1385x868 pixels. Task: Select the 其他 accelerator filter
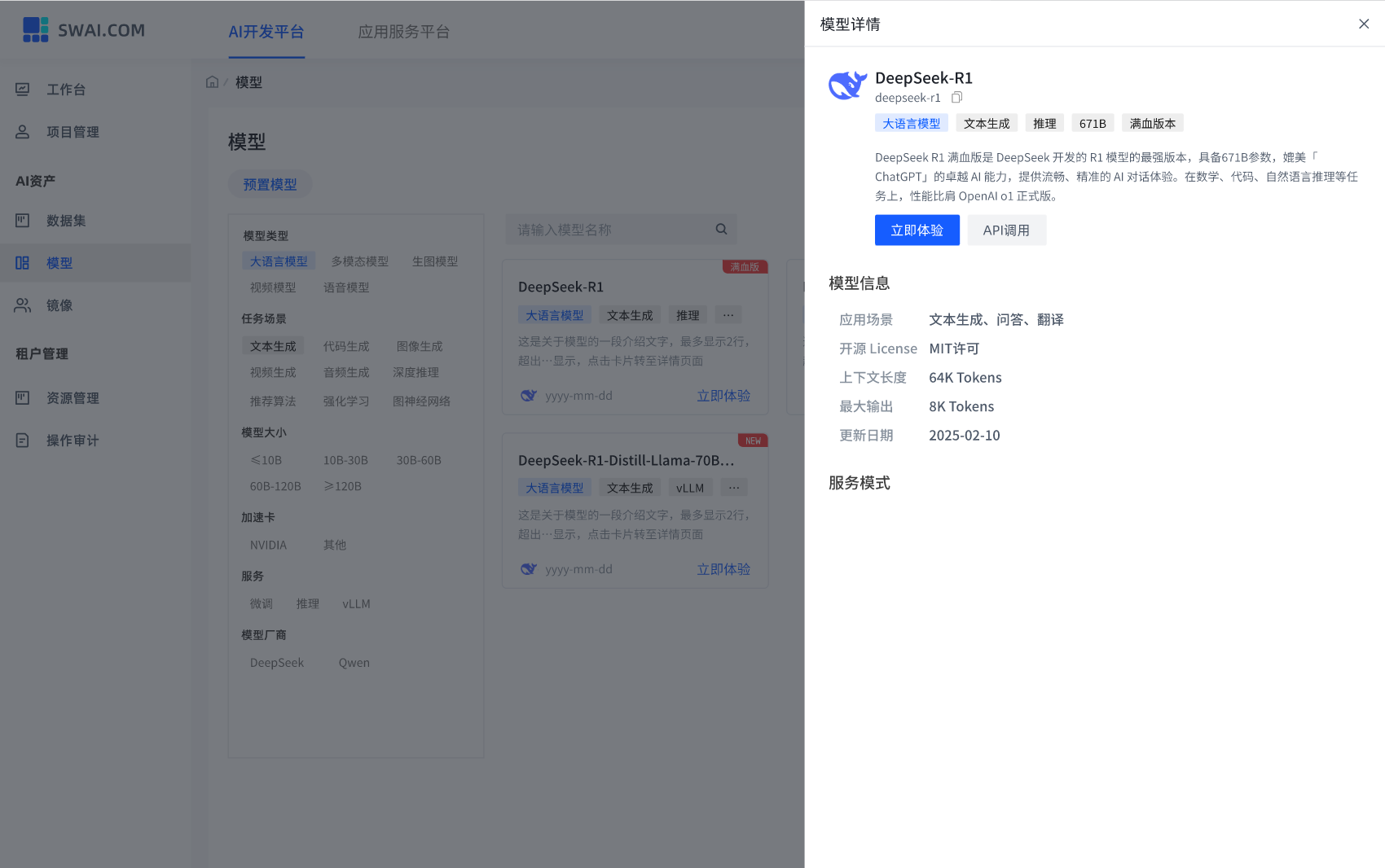pyautogui.click(x=335, y=545)
